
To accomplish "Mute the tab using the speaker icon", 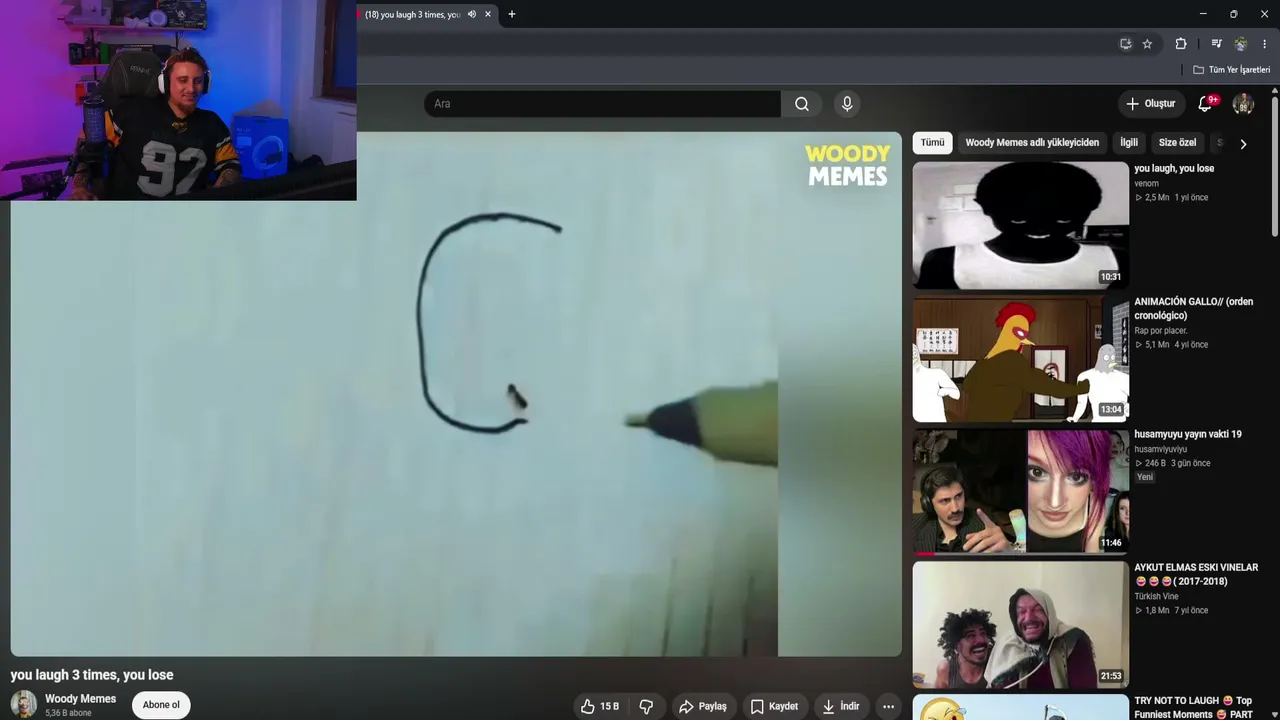I will pos(471,14).
